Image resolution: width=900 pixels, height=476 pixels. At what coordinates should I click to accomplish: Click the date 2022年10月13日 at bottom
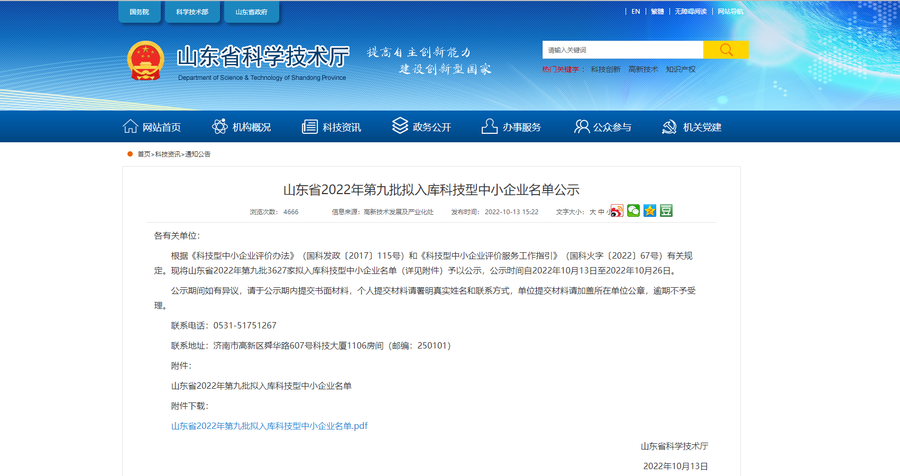pos(675,466)
